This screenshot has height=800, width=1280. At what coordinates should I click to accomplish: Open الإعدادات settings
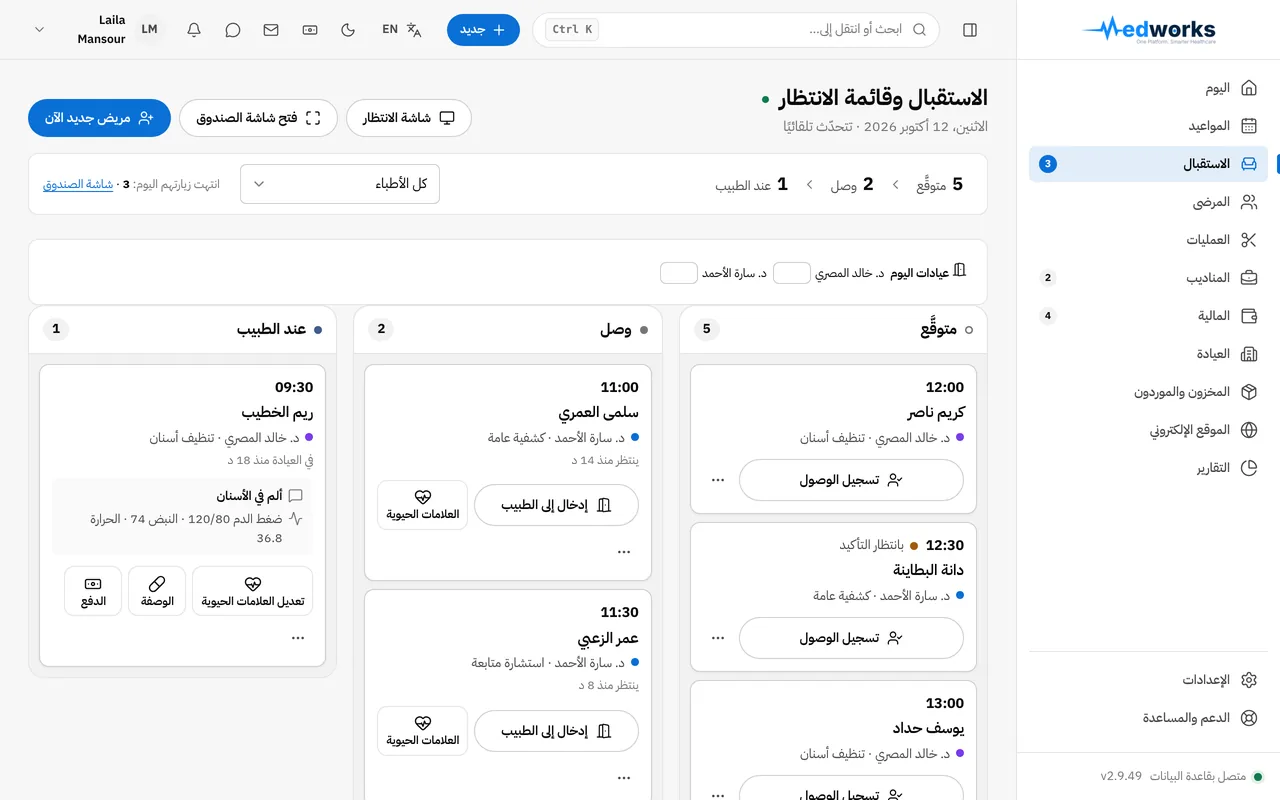[x=1148, y=680]
